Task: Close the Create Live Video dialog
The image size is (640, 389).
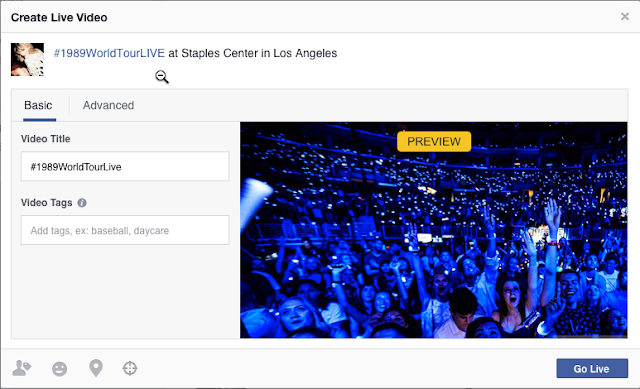Action: coord(624,16)
